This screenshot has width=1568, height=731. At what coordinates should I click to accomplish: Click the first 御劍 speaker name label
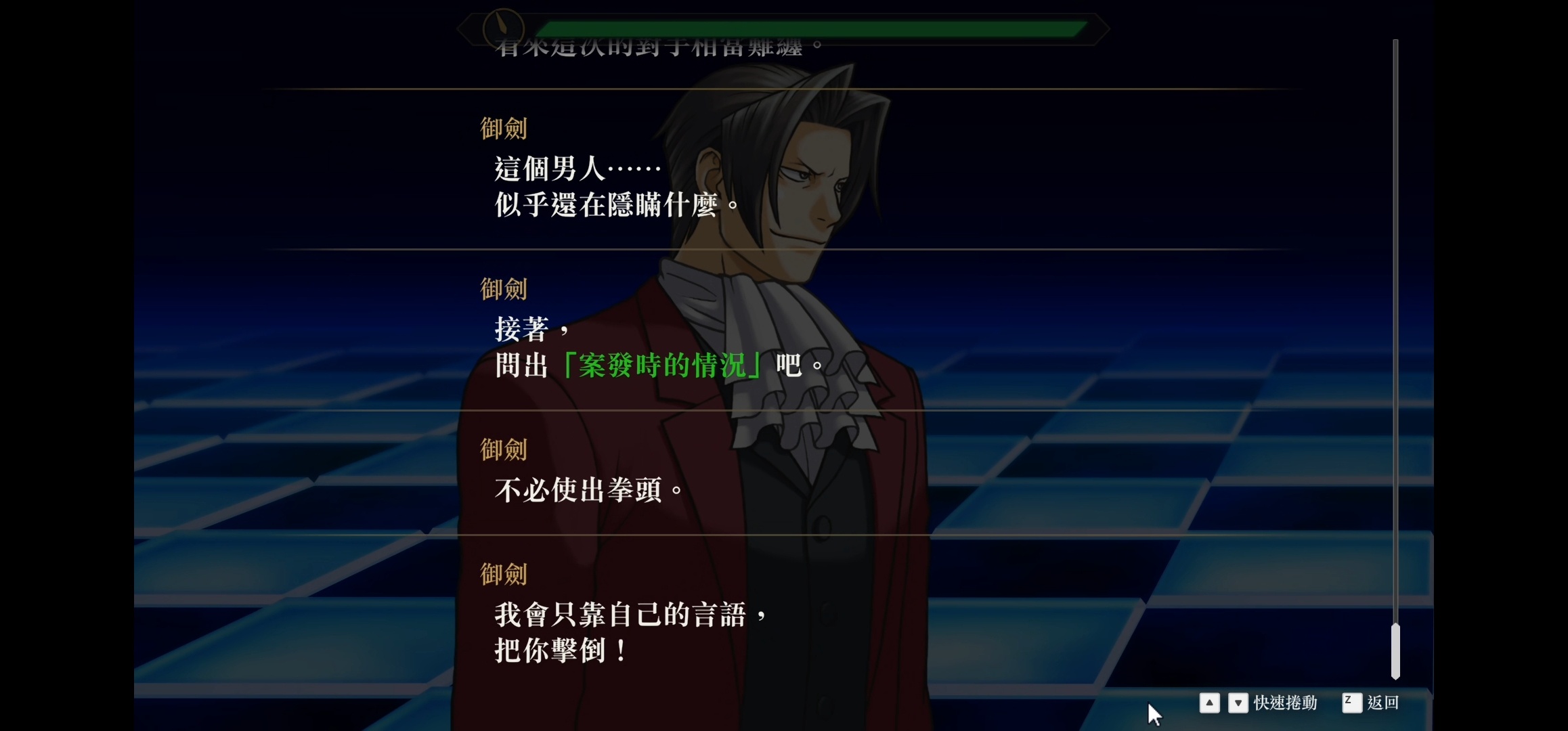tap(504, 128)
